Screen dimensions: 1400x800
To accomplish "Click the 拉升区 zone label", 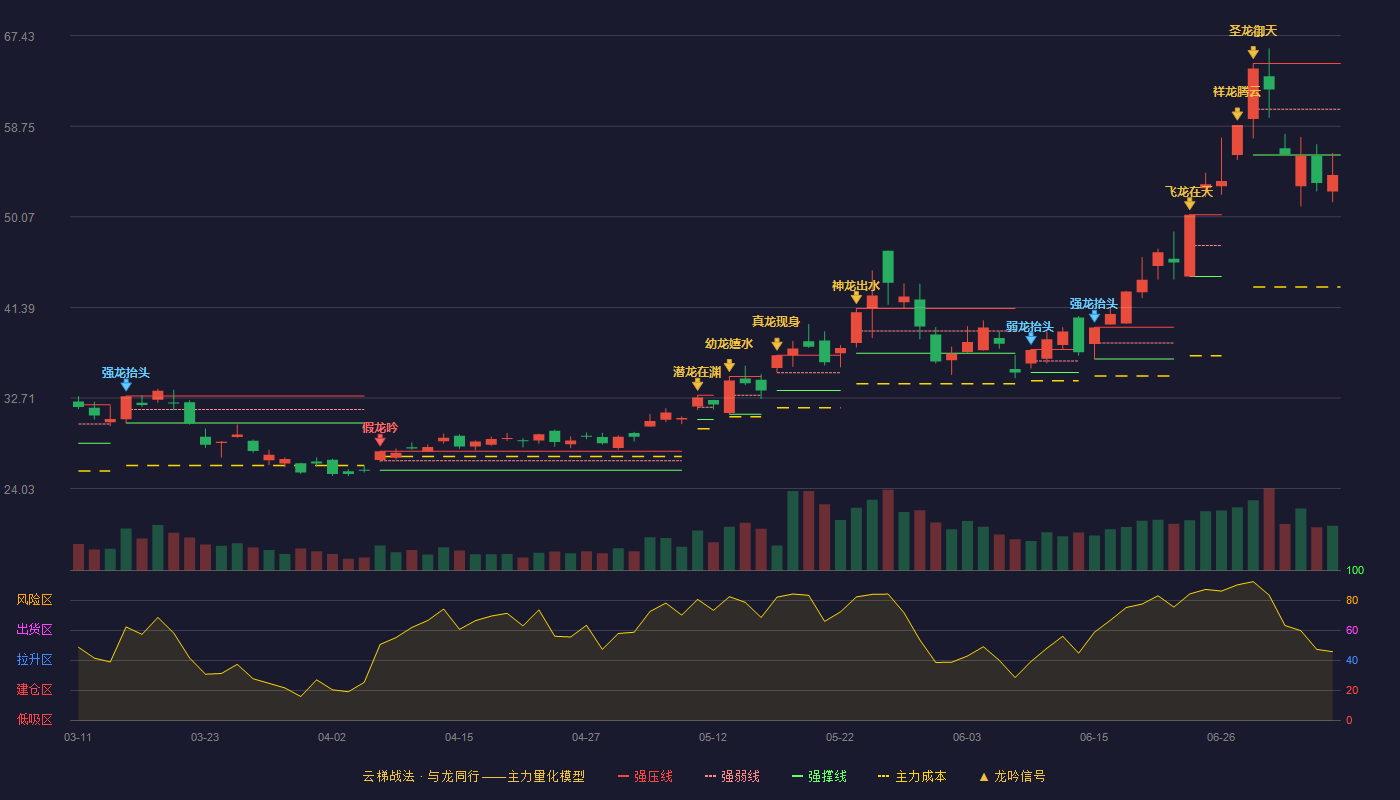I will click(x=35, y=660).
